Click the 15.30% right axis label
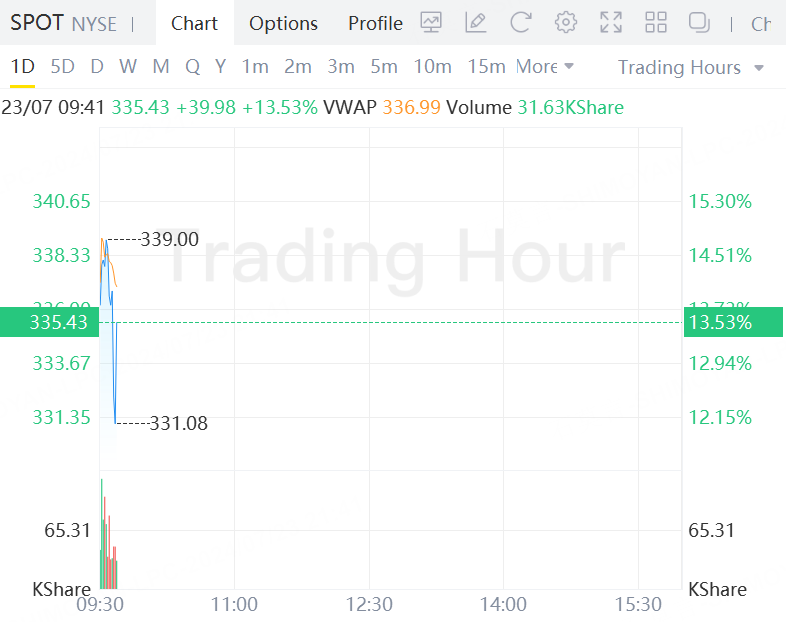 point(720,201)
